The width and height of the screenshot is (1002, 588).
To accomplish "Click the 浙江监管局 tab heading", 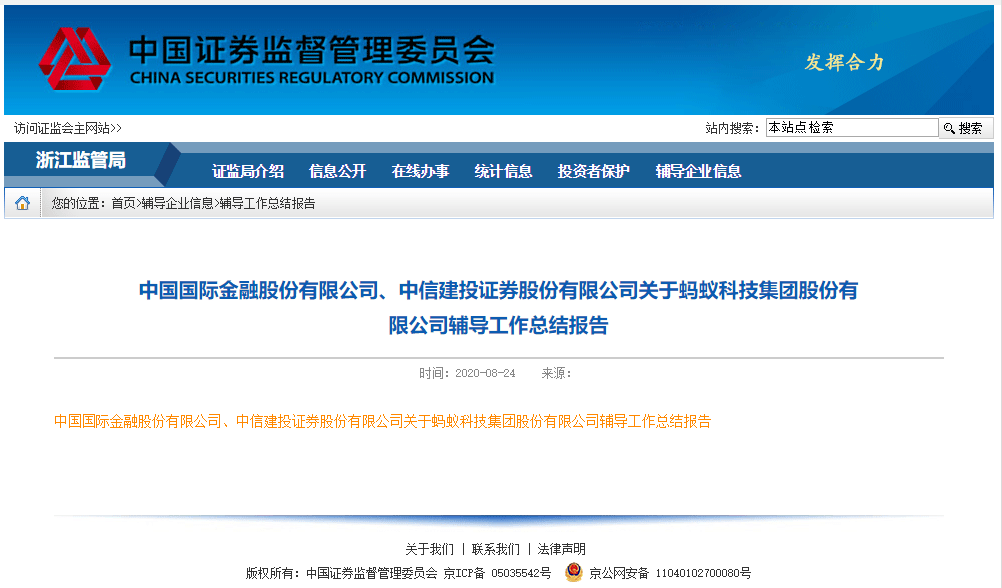I will (x=81, y=160).
